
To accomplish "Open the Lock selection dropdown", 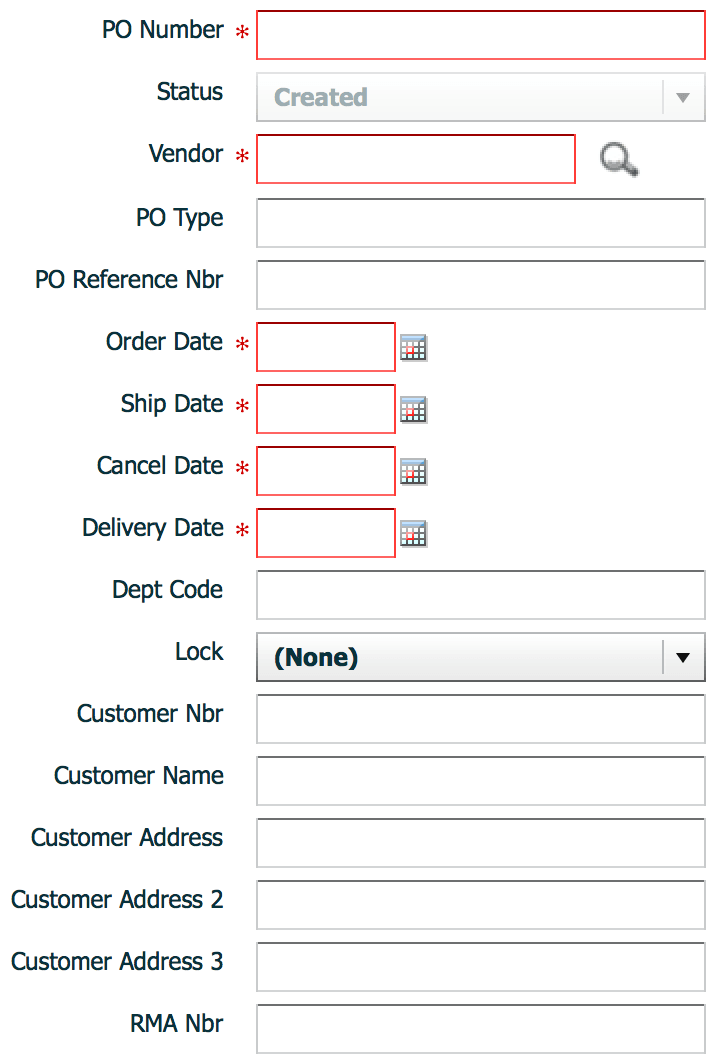I will coord(480,657).
